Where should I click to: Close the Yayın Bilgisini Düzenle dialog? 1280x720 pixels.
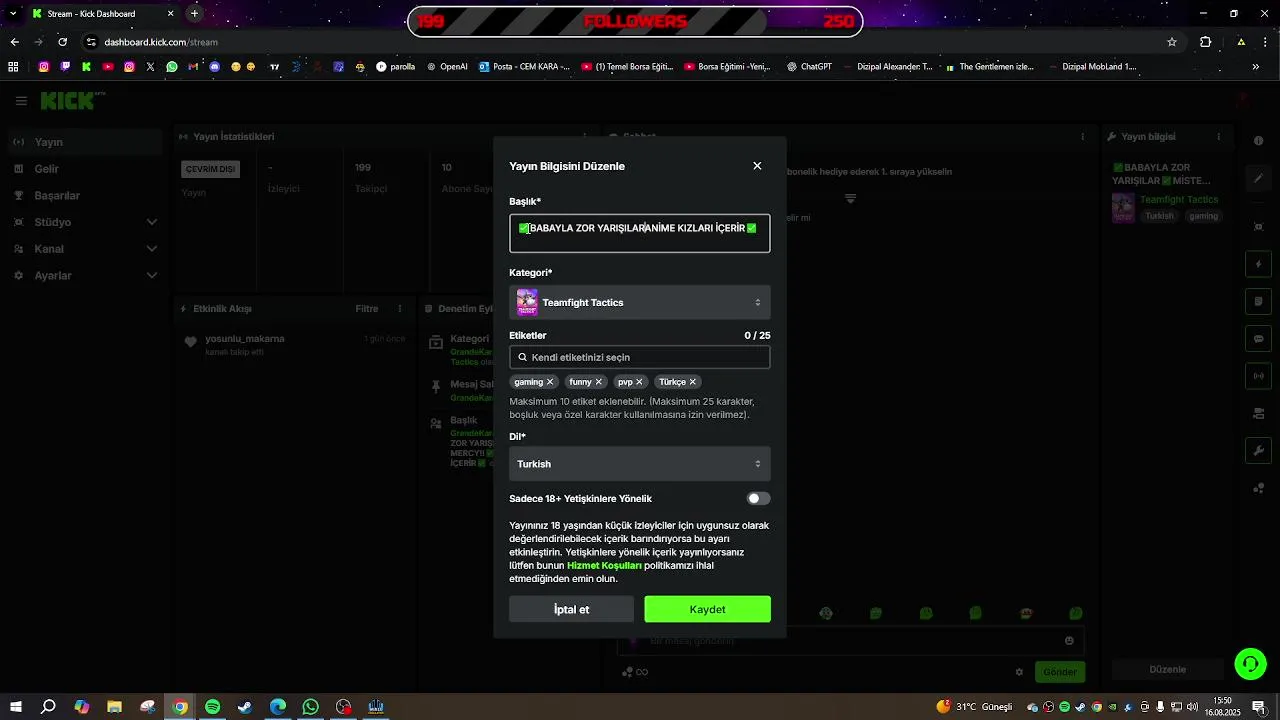pos(757,166)
